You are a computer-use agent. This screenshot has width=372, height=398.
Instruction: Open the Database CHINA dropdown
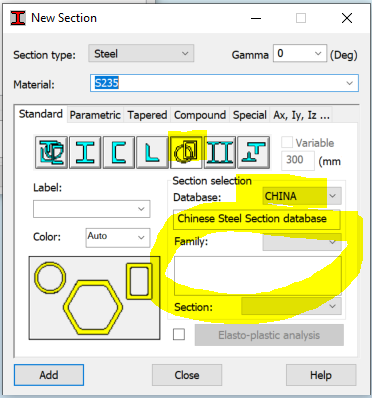302,196
